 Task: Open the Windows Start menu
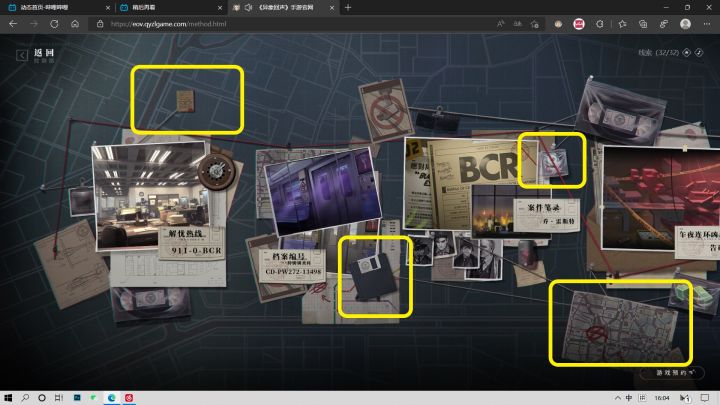[x=8, y=398]
